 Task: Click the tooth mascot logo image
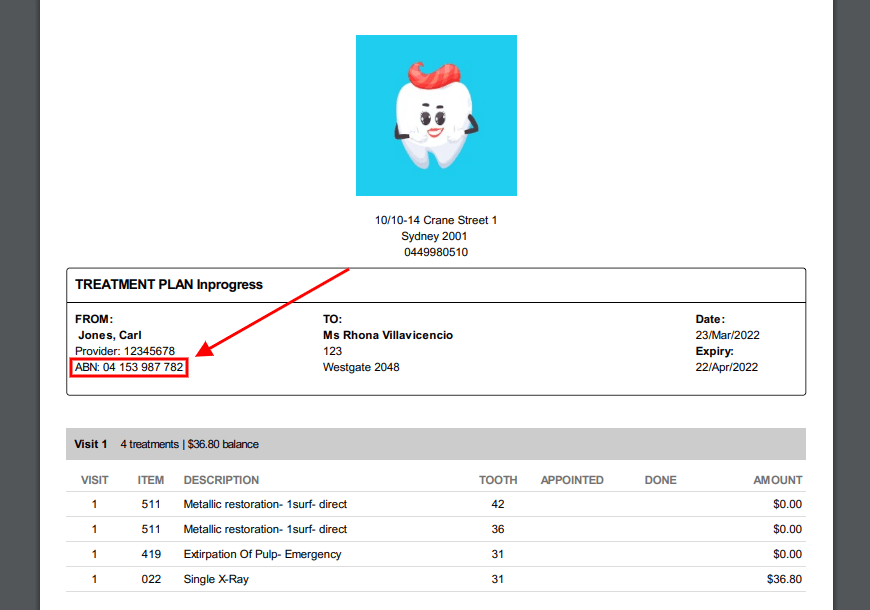tap(436, 115)
